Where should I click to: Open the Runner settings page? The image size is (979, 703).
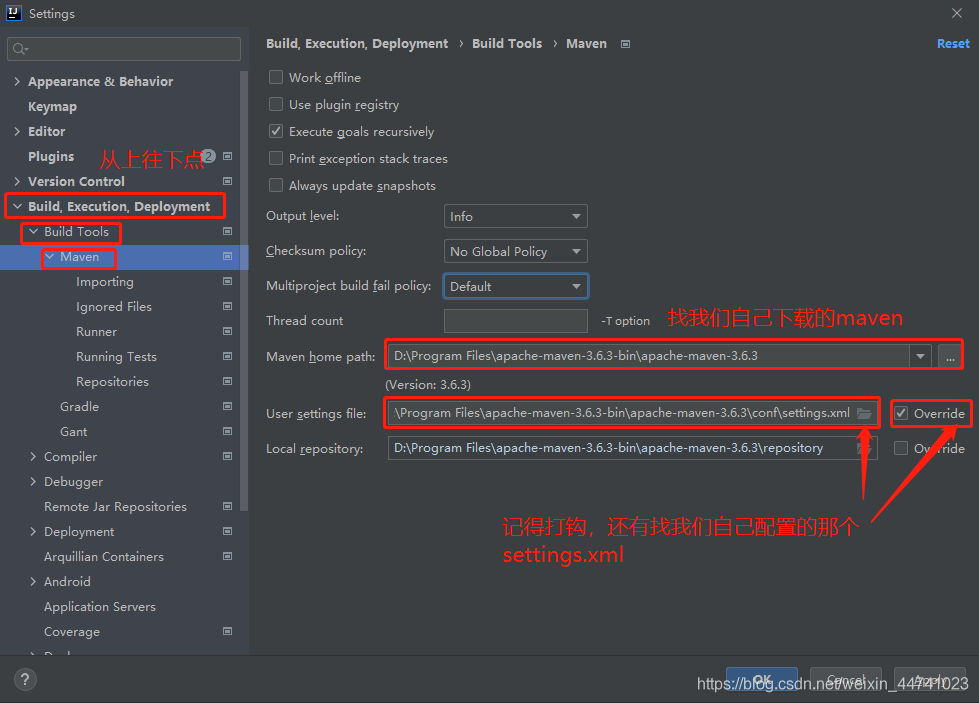coord(97,332)
